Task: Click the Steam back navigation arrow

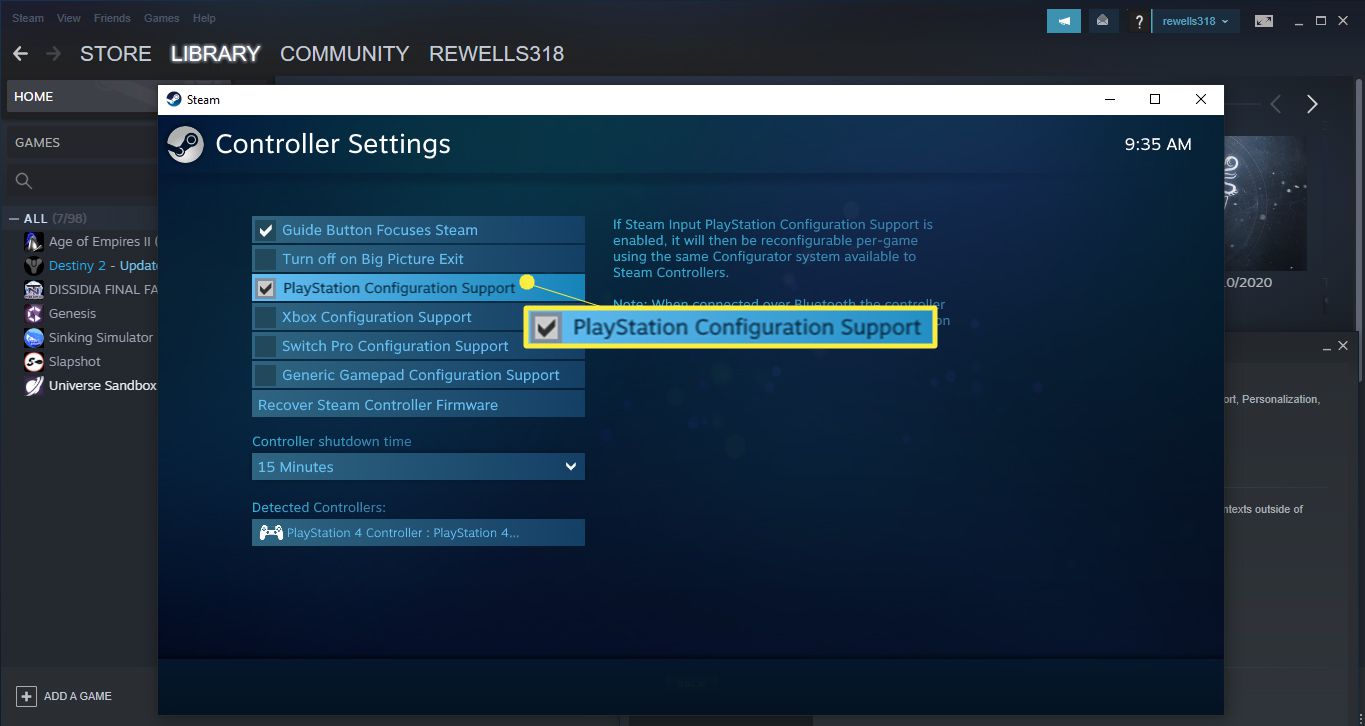Action: pos(20,54)
